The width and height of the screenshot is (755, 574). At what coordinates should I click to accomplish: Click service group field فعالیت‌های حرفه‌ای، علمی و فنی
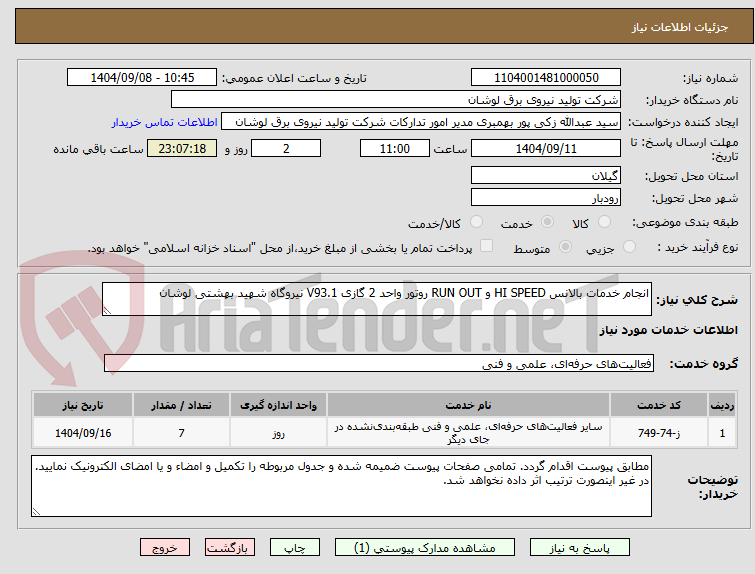tap(379, 364)
